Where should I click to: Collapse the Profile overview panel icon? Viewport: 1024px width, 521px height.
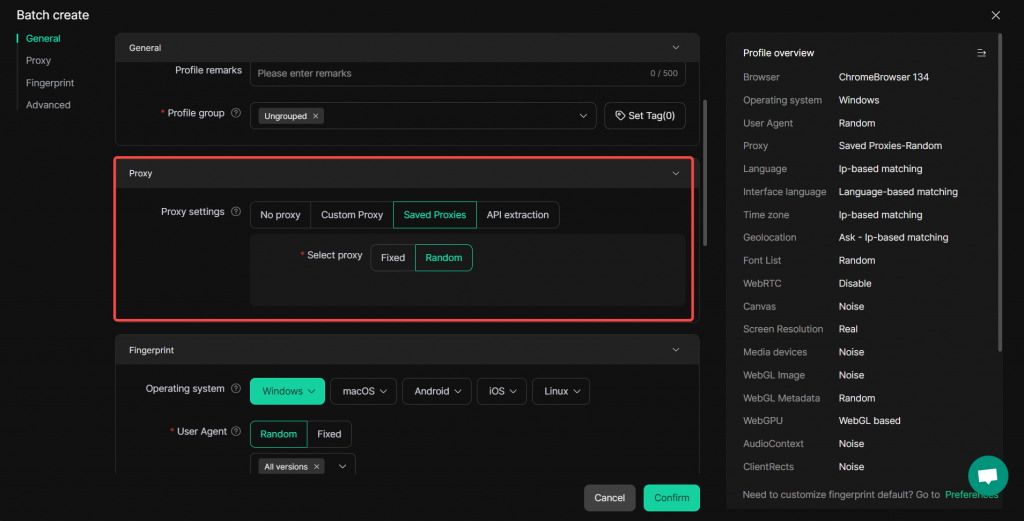pyautogui.click(x=981, y=53)
